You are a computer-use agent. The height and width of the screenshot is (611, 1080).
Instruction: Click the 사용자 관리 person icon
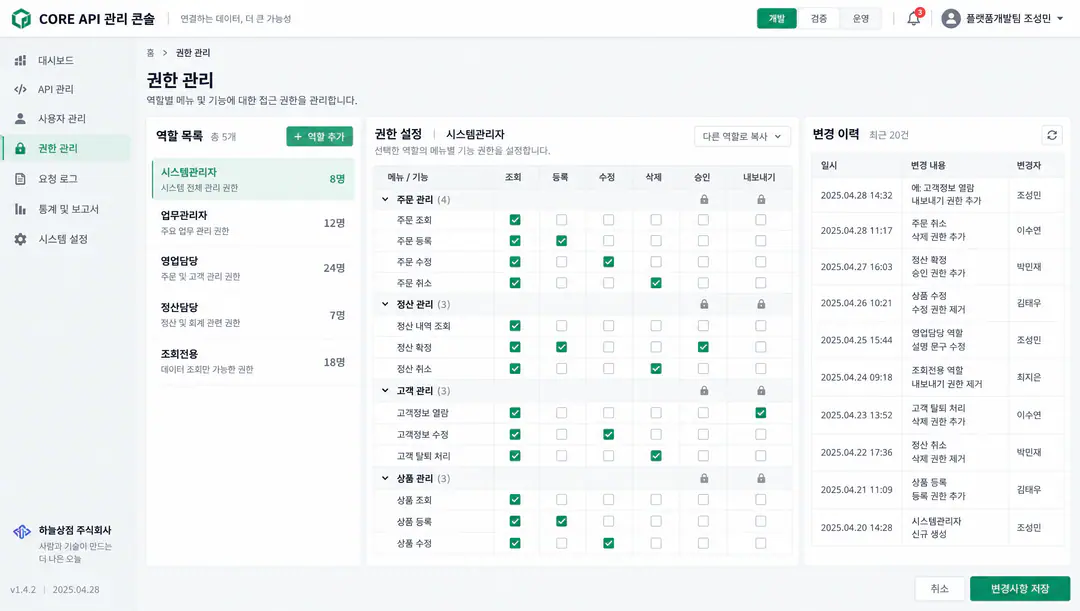pos(21,118)
